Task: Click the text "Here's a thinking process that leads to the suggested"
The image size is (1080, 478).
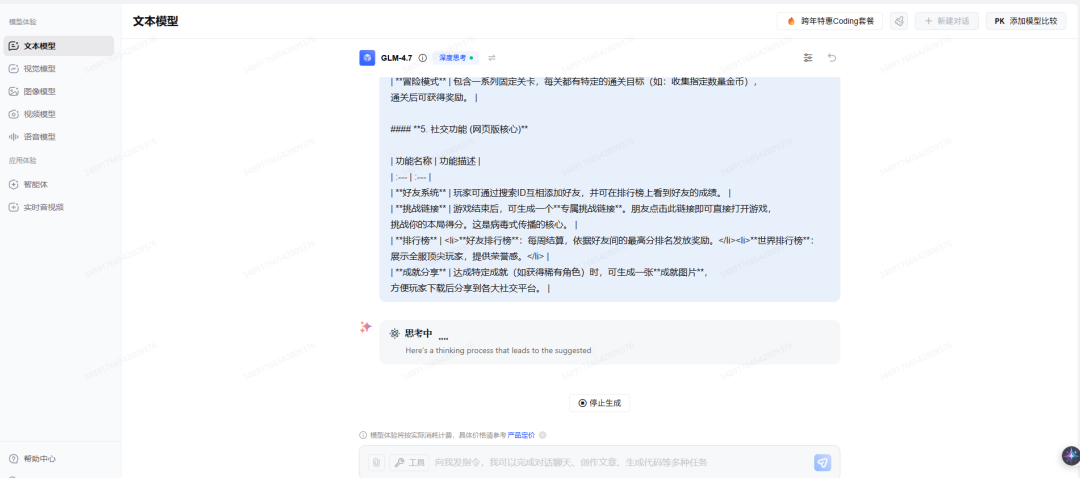Action: [498, 351]
